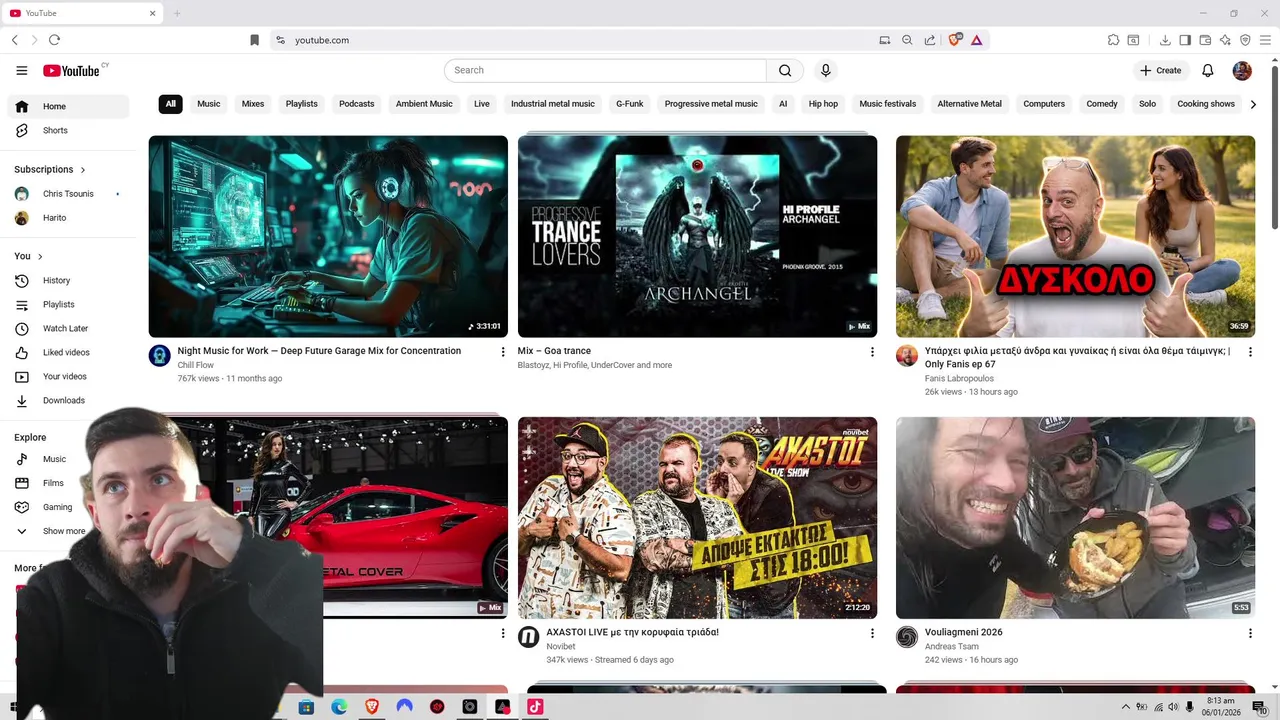Click the YouTube search input field
The image size is (1280, 720).
click(605, 70)
